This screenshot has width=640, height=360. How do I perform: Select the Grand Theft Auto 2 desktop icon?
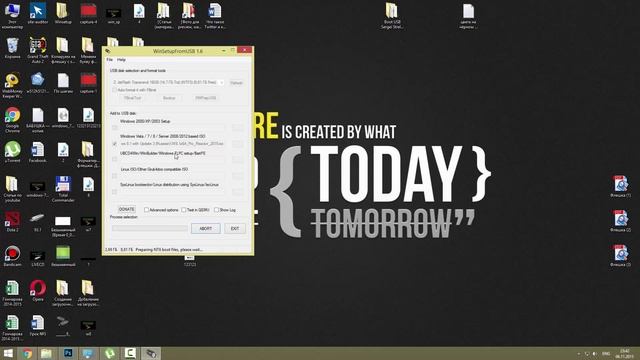[38, 50]
